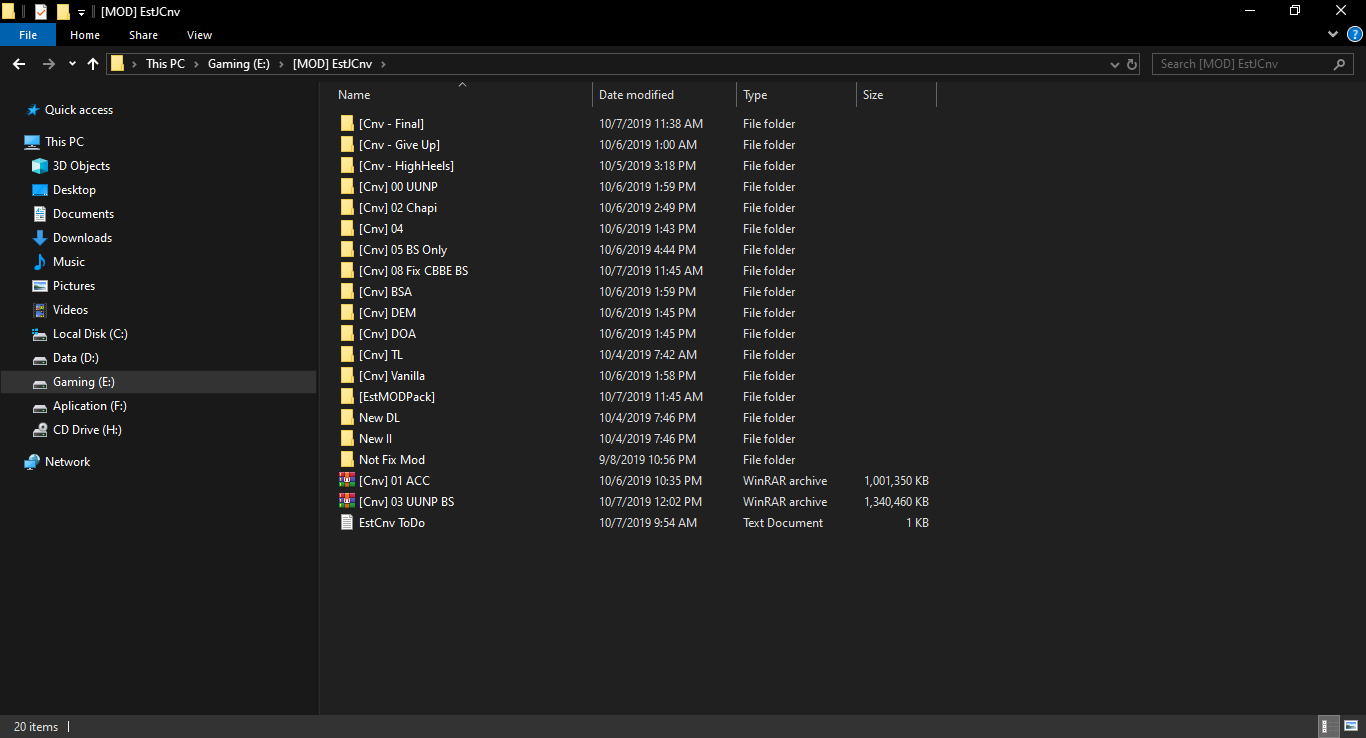Click the search magnifier icon
Image resolution: width=1366 pixels, height=738 pixels.
coord(1340,64)
